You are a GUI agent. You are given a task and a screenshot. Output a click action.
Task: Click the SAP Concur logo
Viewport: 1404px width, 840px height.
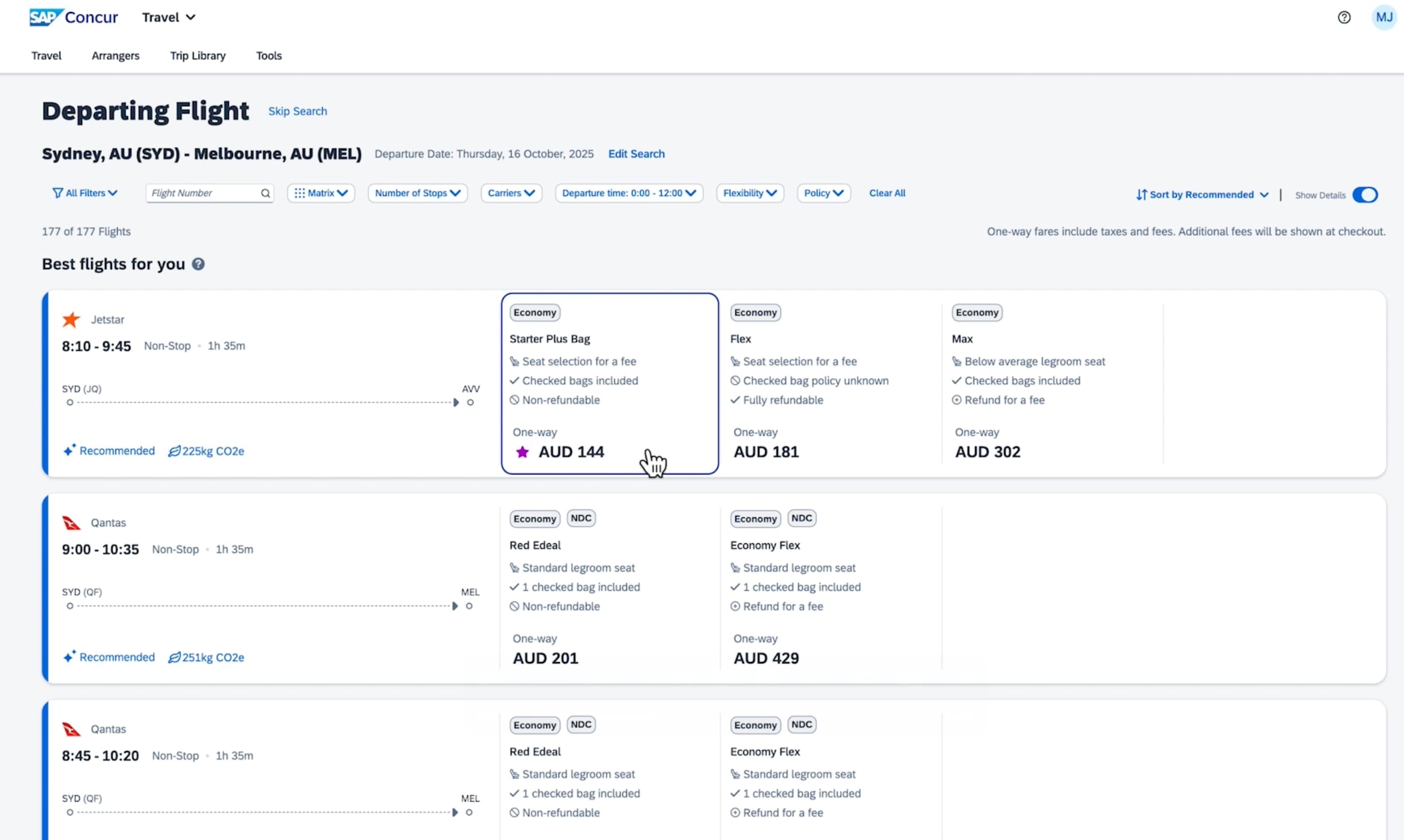click(73, 17)
